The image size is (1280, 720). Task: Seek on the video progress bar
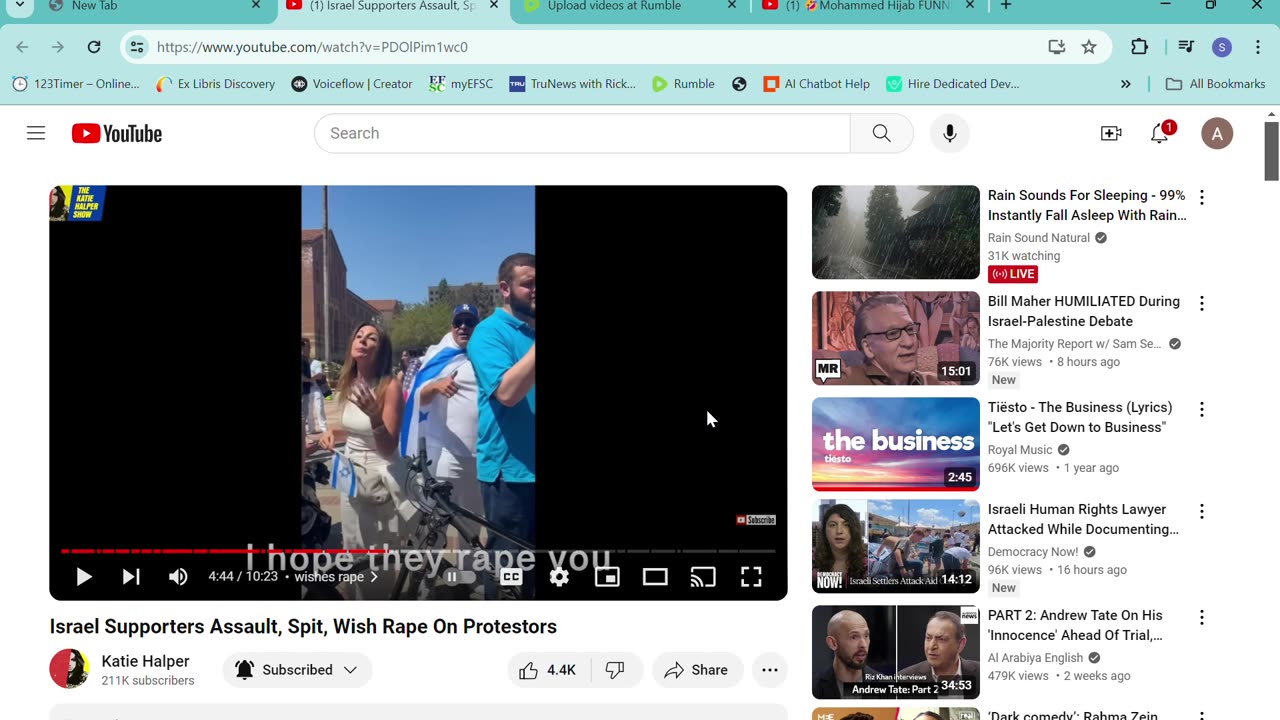[418, 551]
